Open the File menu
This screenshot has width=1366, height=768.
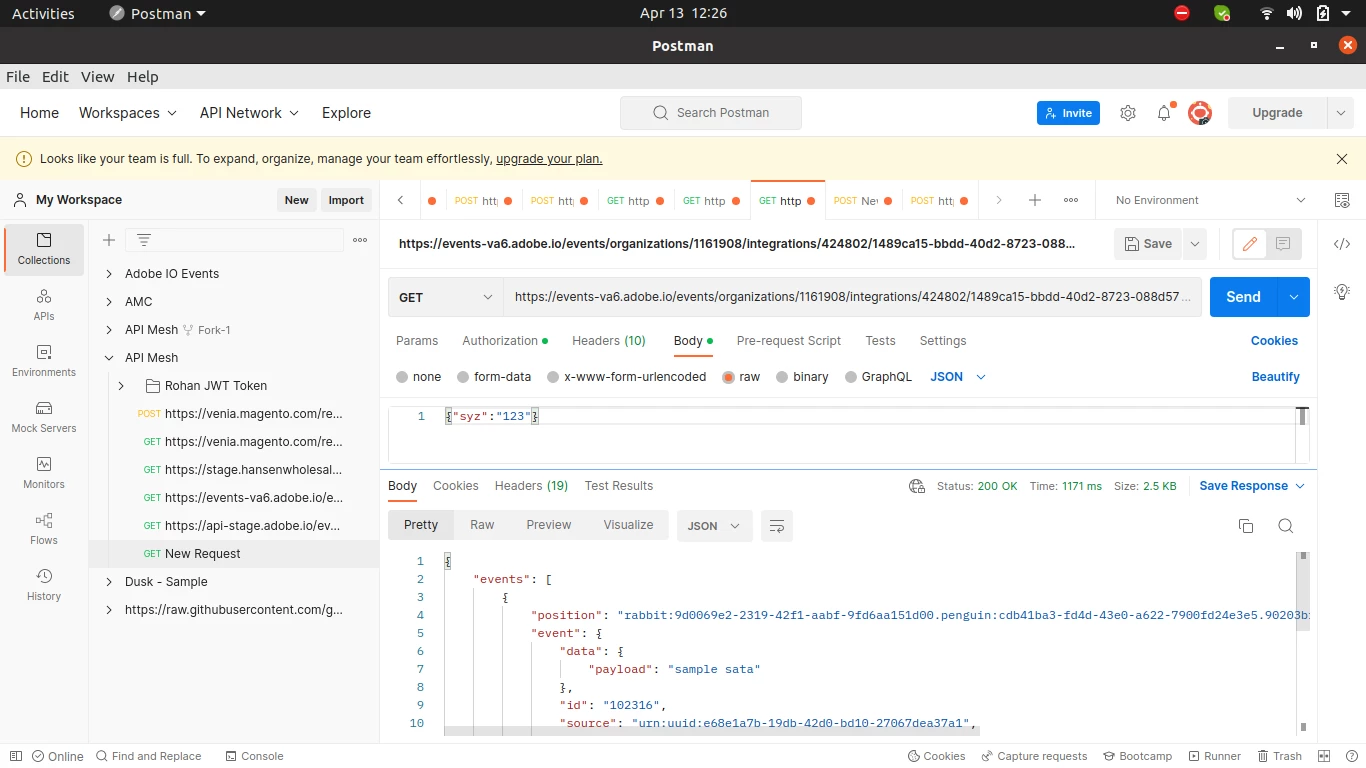18,77
